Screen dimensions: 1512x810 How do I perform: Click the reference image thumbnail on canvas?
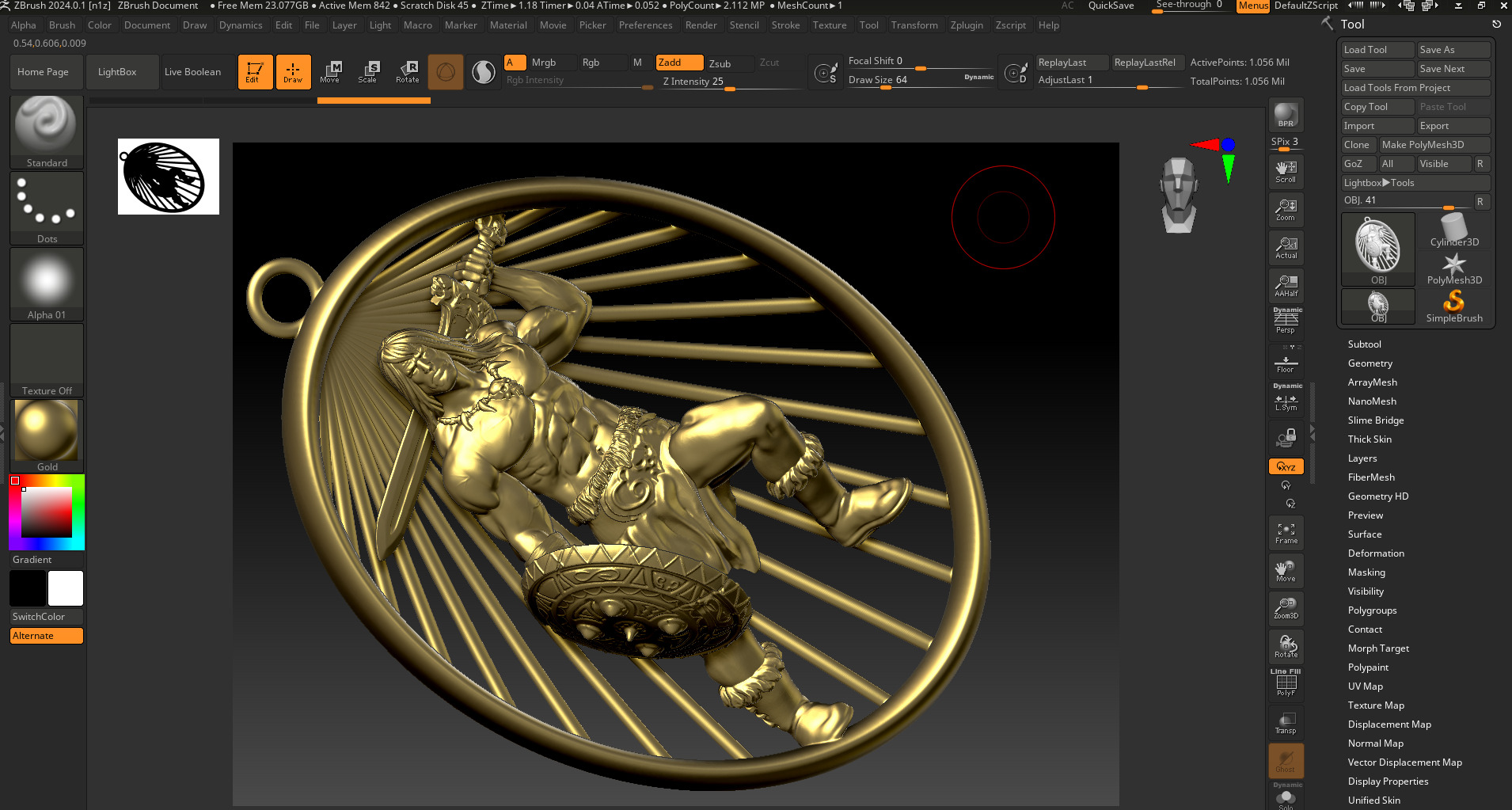coord(169,177)
